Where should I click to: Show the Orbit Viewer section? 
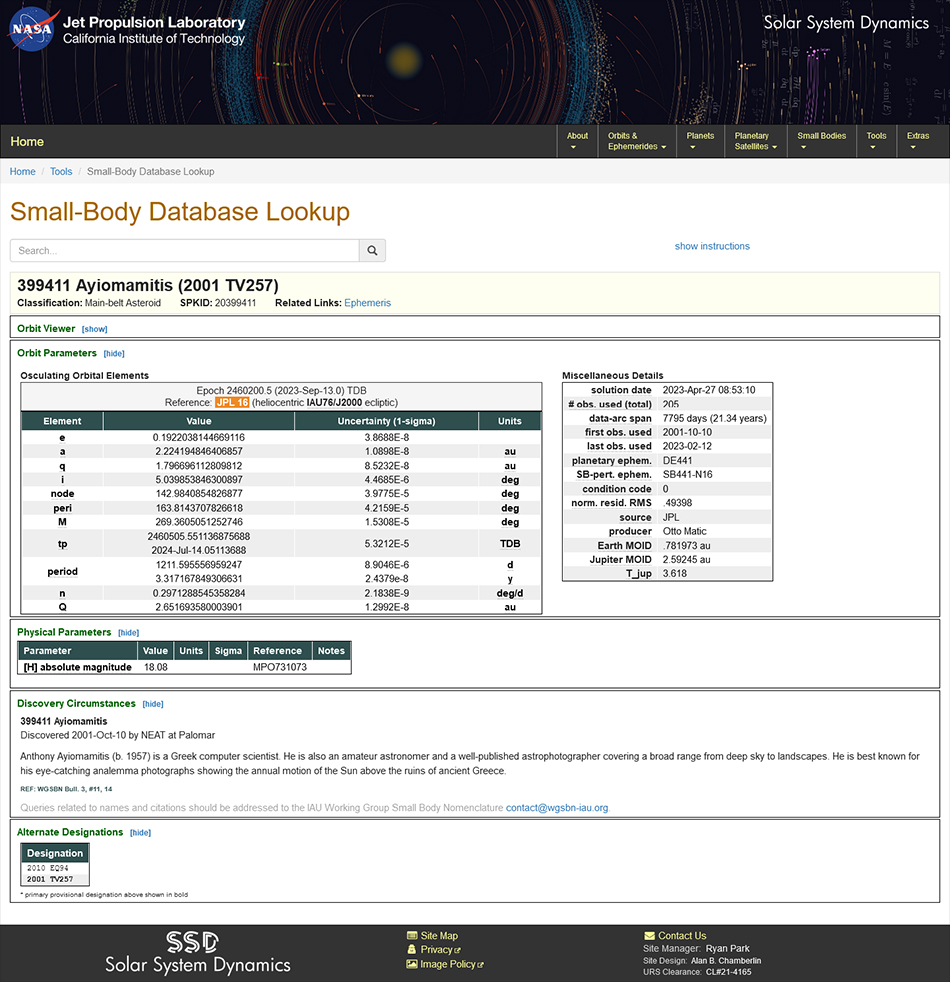coord(94,329)
